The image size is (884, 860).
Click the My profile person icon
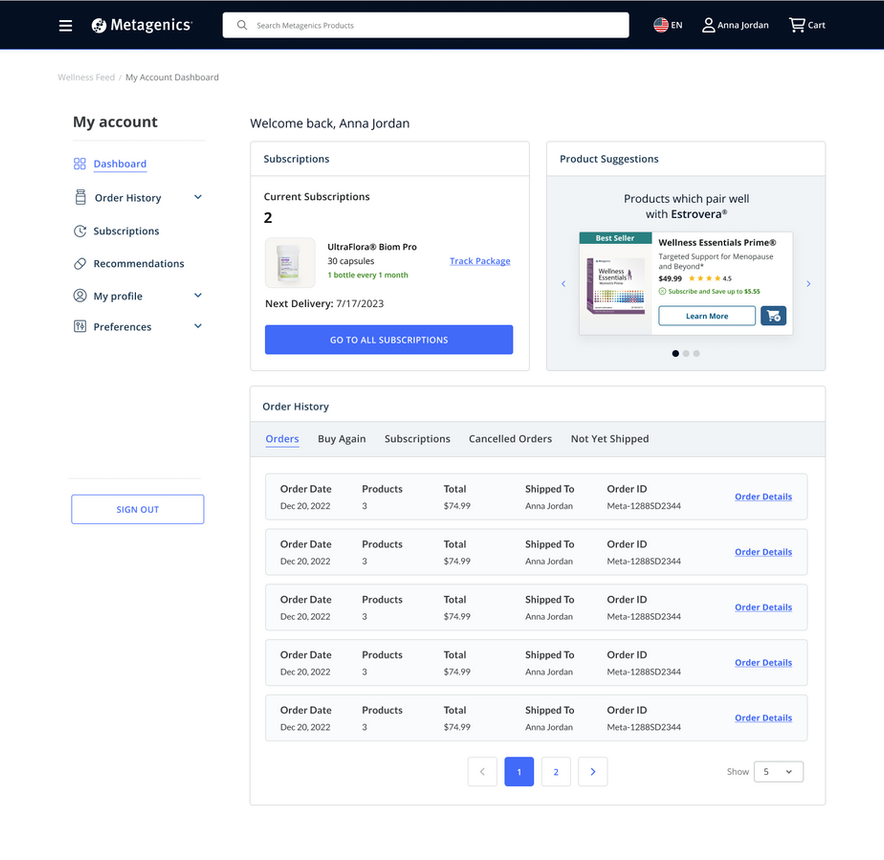pyautogui.click(x=80, y=296)
